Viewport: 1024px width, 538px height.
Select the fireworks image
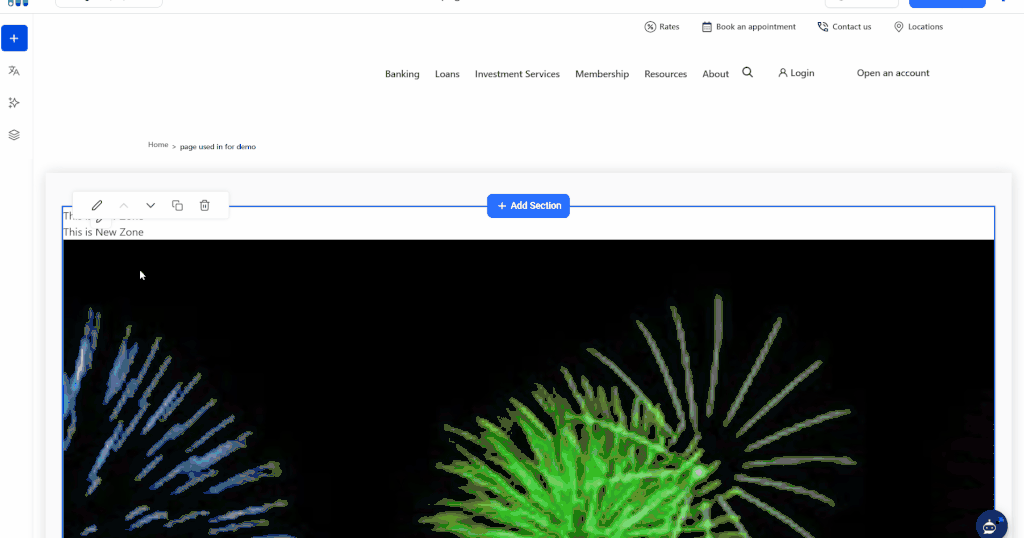point(528,389)
